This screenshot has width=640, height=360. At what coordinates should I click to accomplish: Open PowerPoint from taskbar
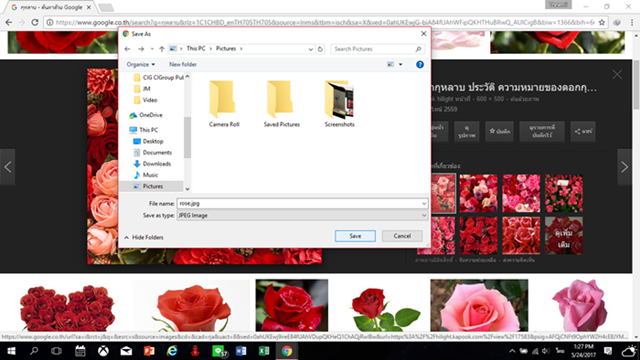click(x=149, y=351)
